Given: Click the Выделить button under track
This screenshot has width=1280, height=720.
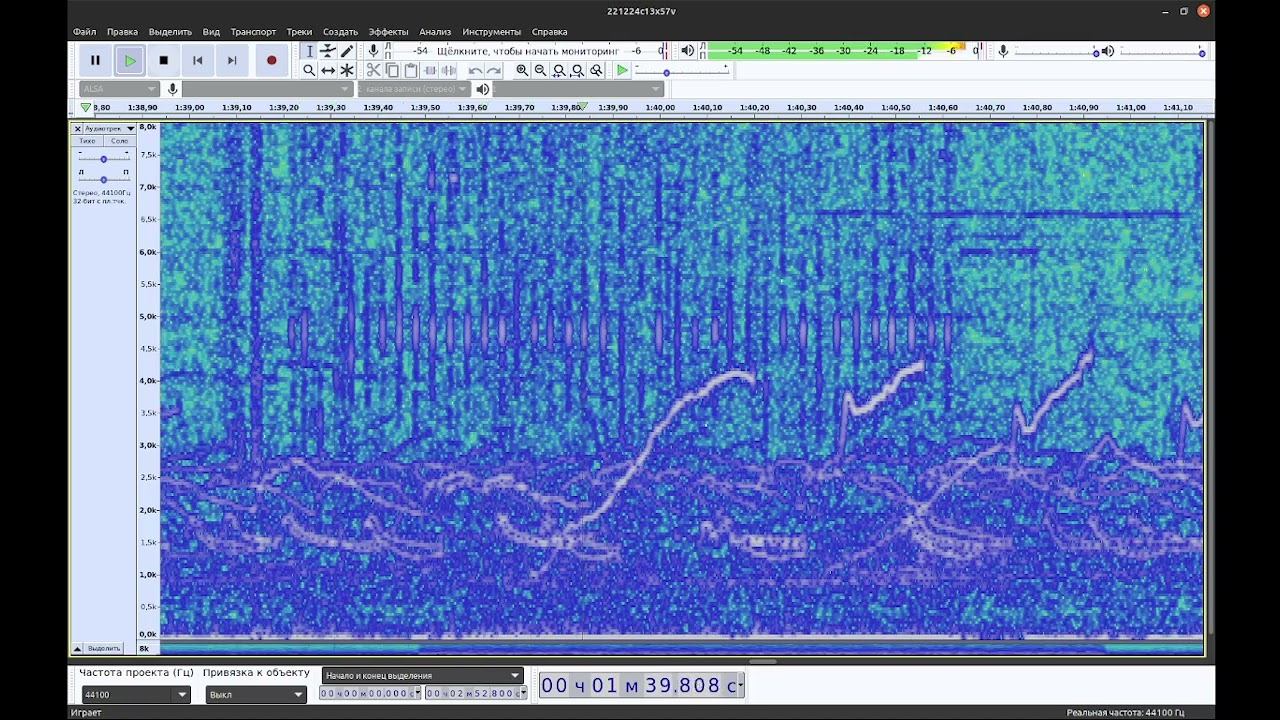Looking at the screenshot, I should [x=104, y=648].
